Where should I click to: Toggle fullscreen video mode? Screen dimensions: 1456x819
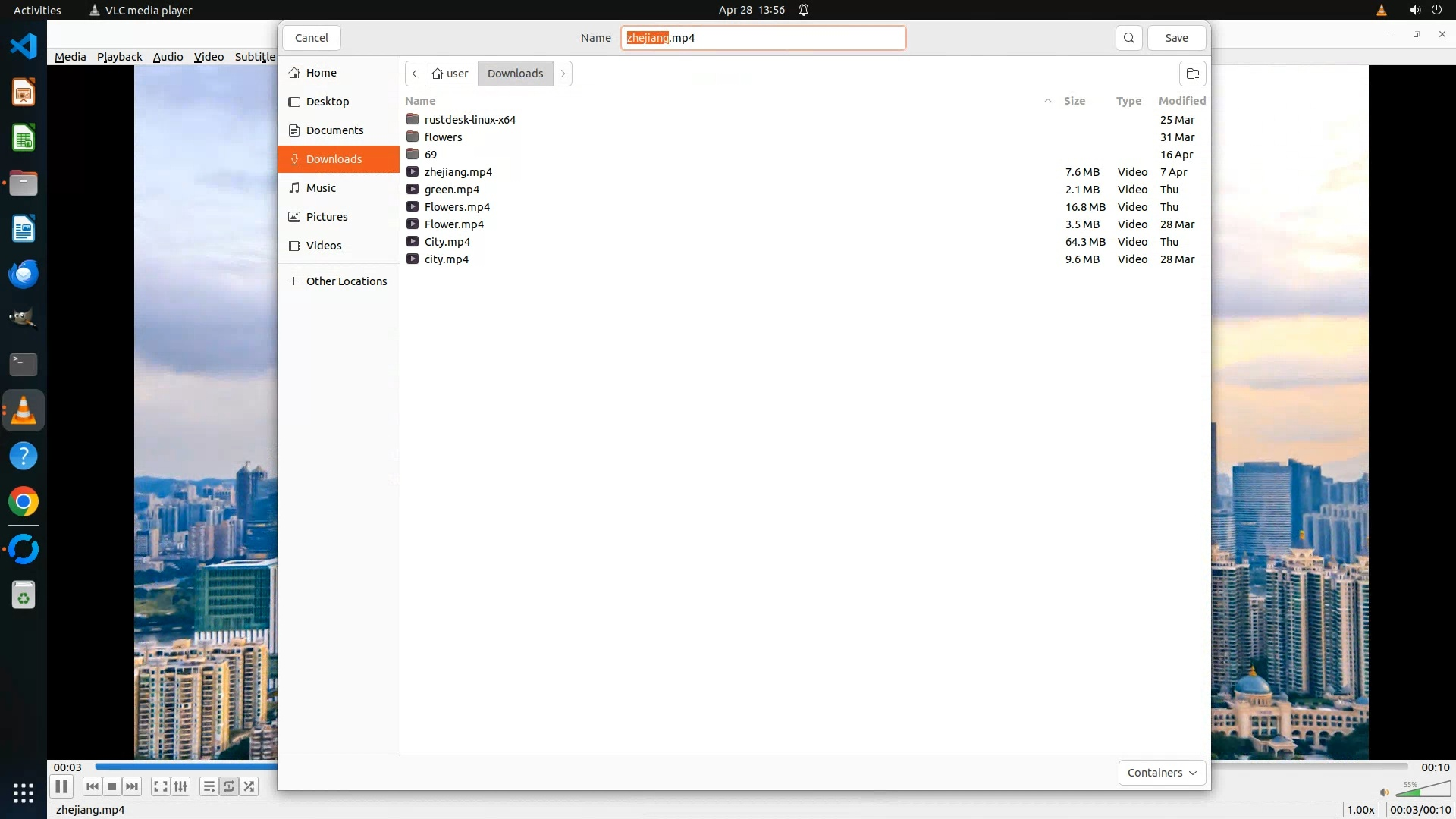coord(160,786)
